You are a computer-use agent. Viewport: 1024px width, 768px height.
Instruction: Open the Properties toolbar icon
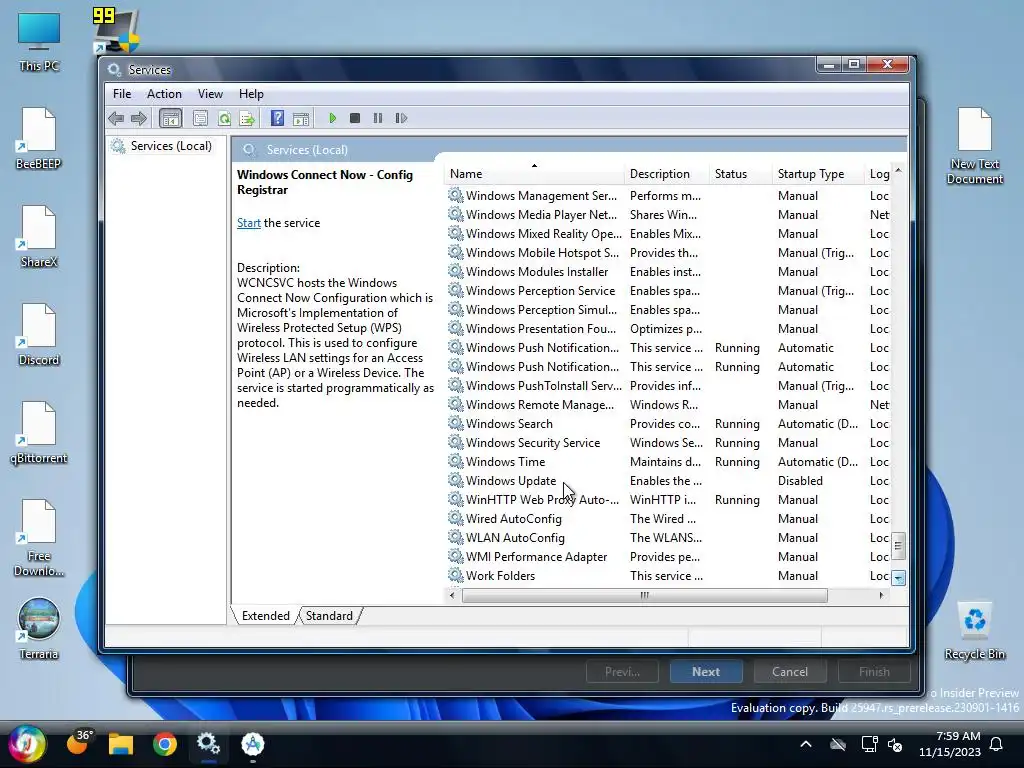coord(200,118)
